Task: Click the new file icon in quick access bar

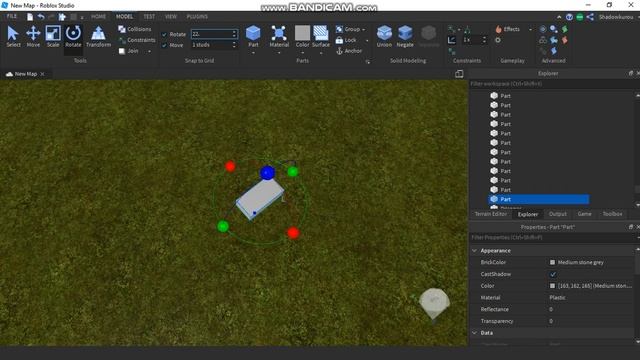Action: (30, 17)
